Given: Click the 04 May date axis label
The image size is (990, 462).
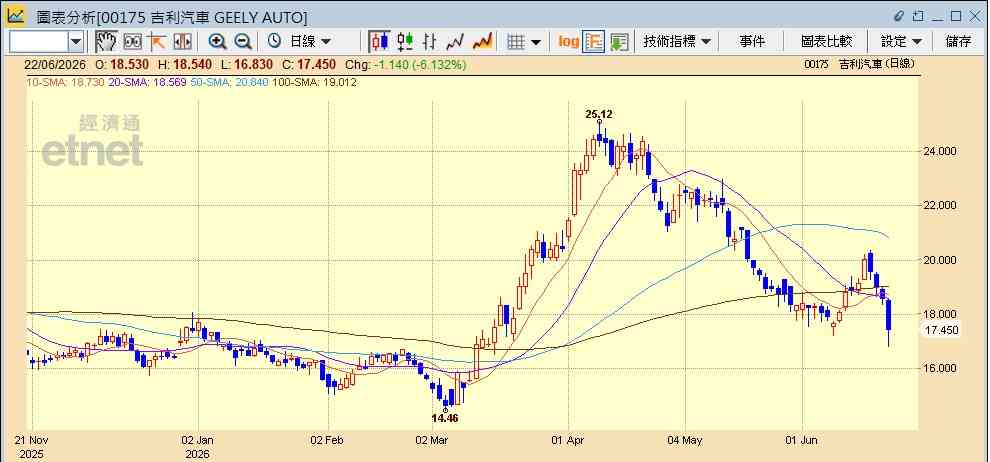Looking at the screenshot, I should tap(686, 439).
